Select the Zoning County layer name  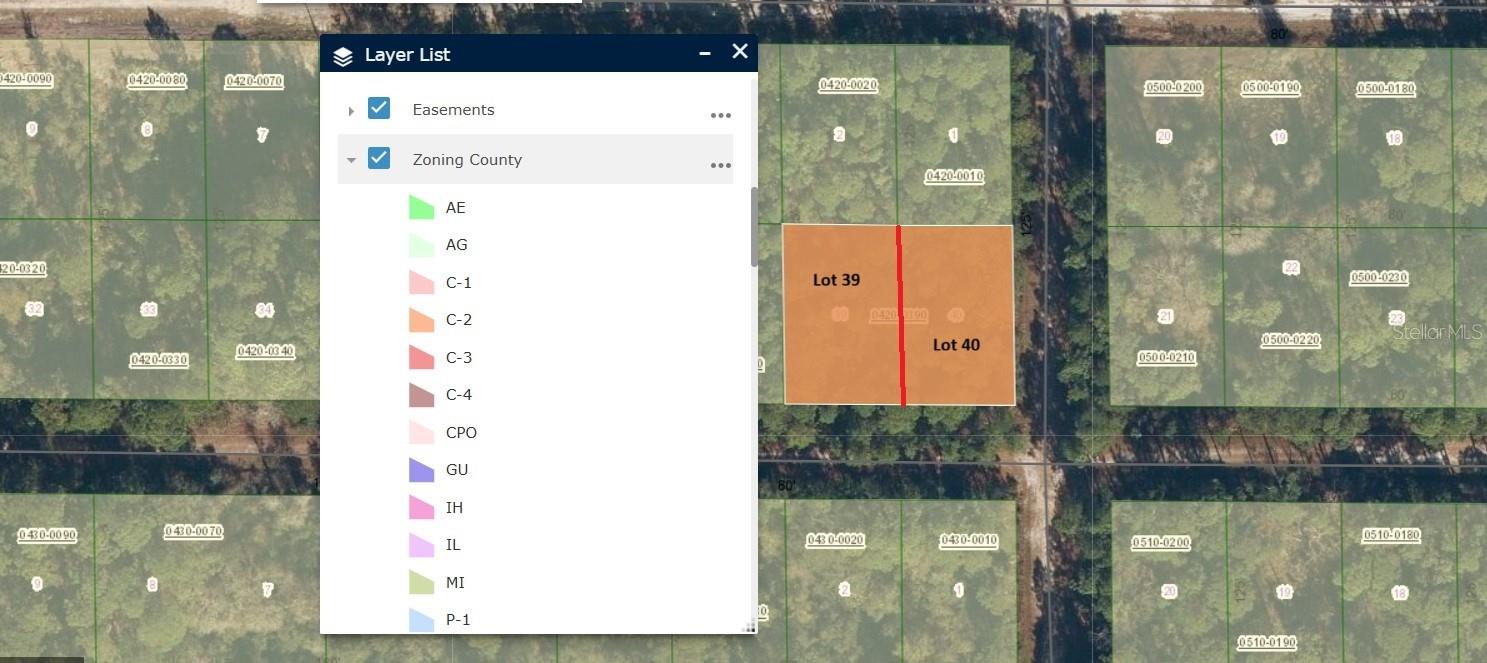pyautogui.click(x=467, y=160)
